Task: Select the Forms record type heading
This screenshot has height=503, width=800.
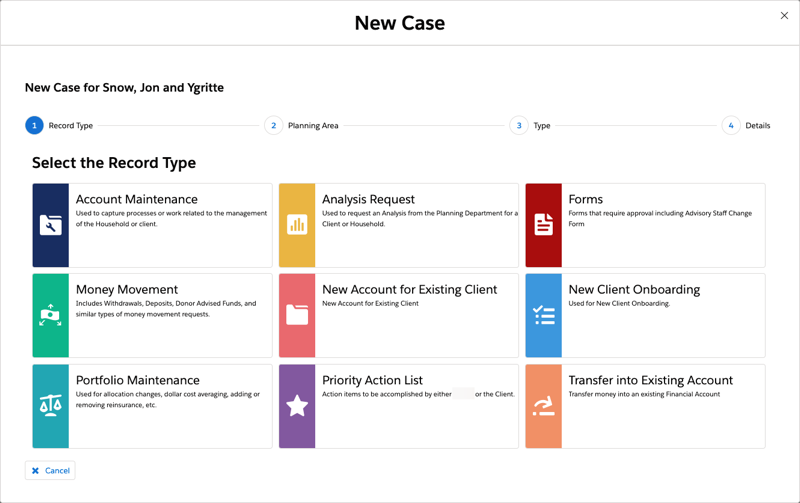Action: click(585, 199)
